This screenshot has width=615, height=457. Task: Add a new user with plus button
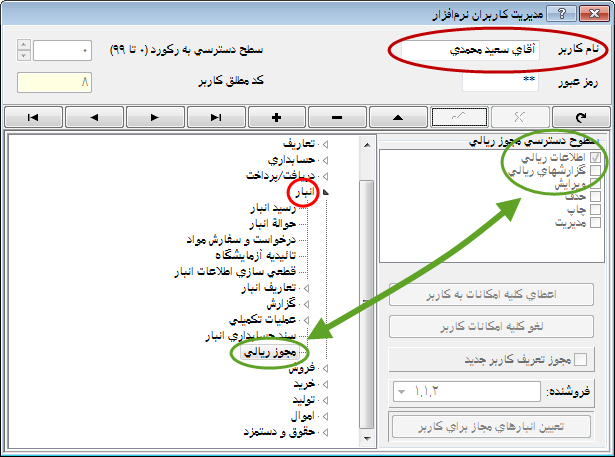[277, 117]
